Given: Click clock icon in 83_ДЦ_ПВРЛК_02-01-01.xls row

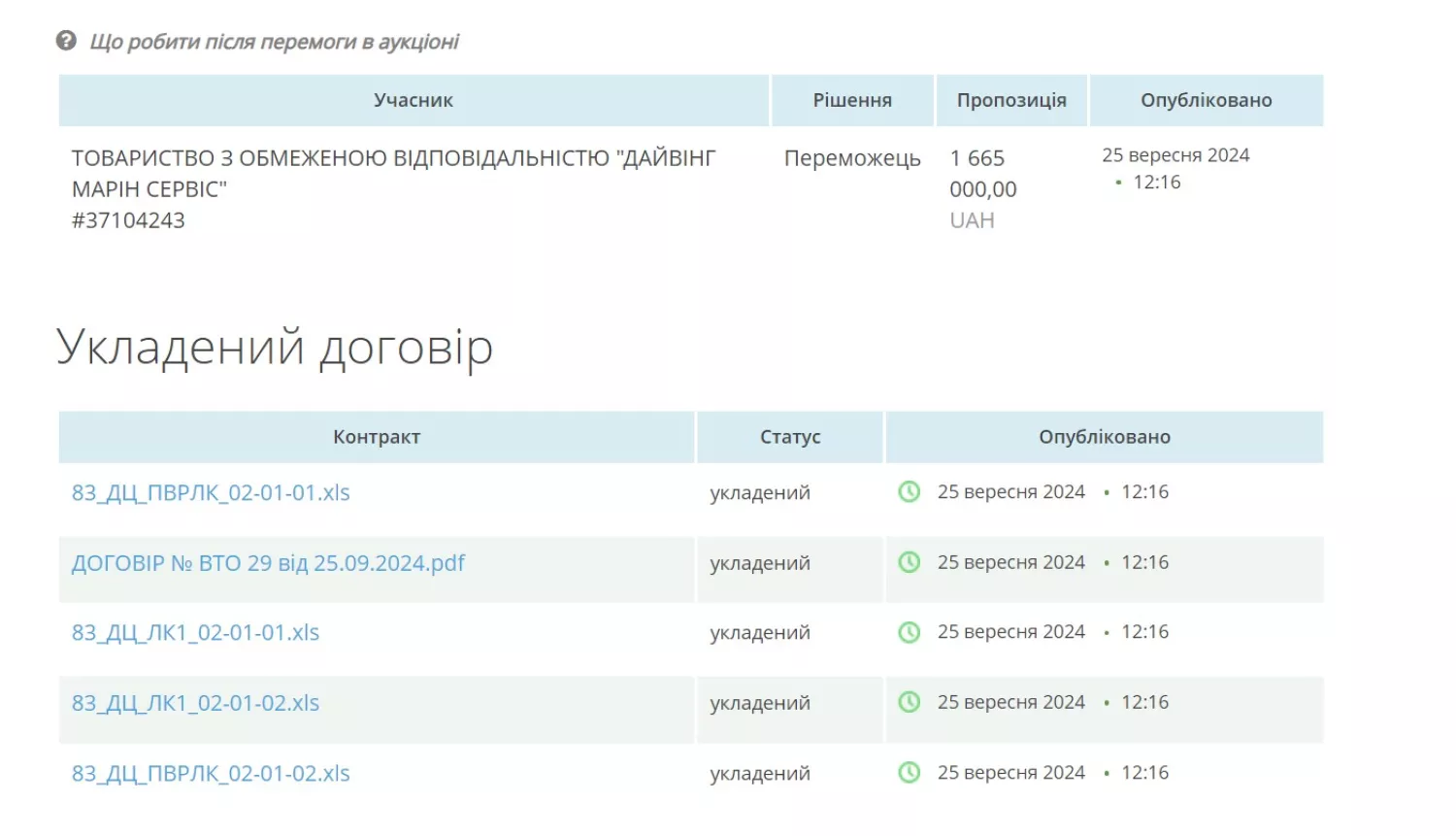Looking at the screenshot, I should (910, 492).
